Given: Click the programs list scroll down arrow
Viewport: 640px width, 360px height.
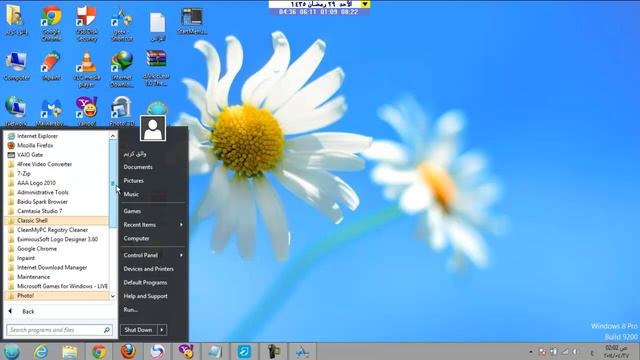Looking at the screenshot, I should point(113,296).
